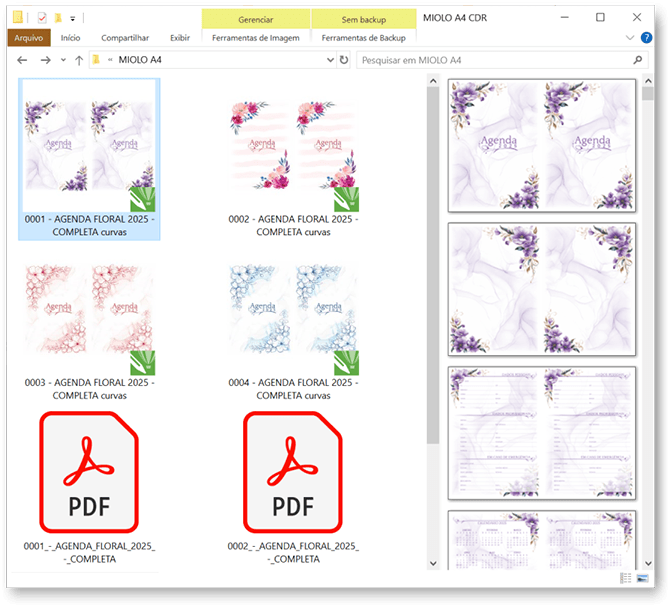Click the Back navigation arrow
Screen dimensions: 670x606
22,60
